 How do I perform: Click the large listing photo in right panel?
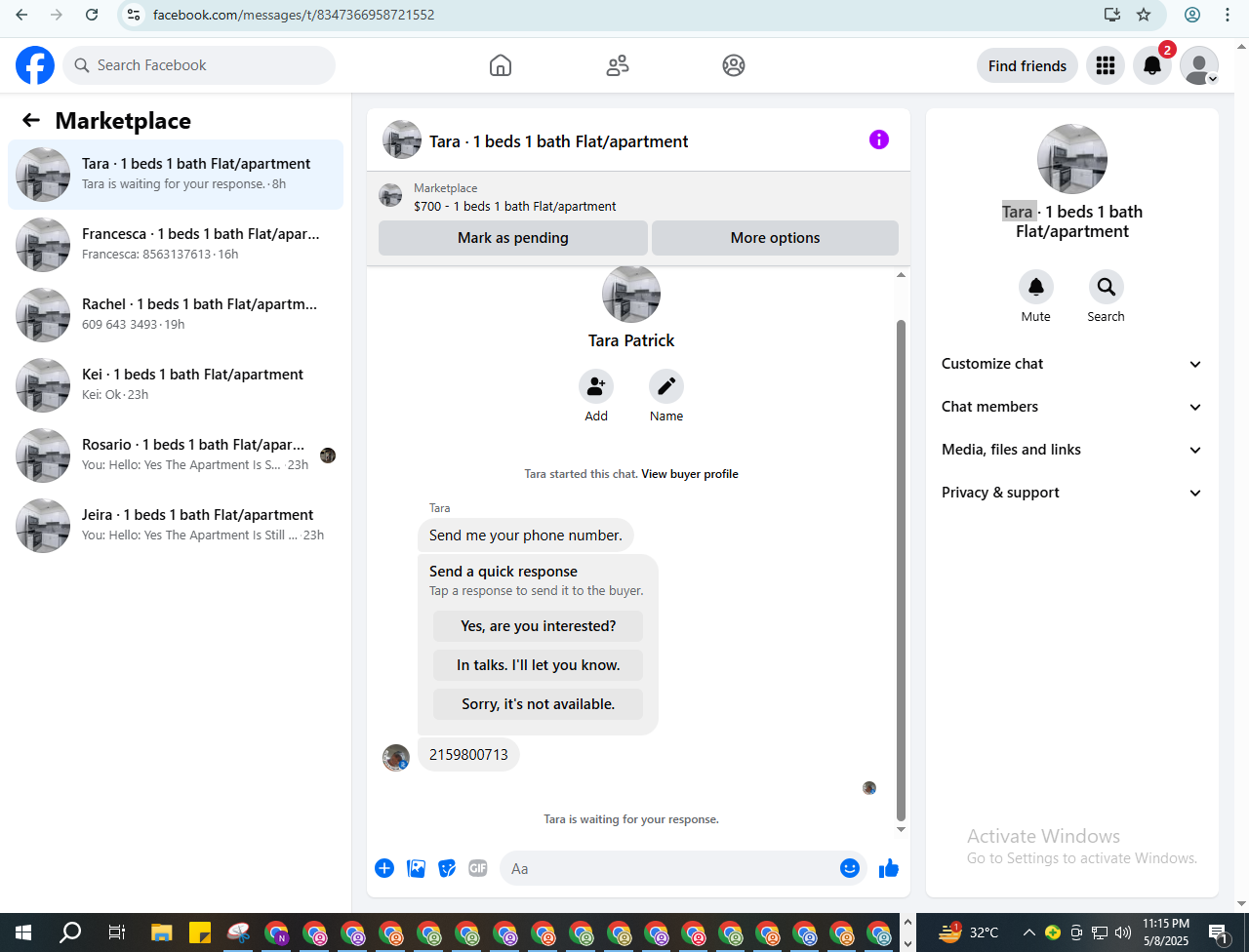tap(1072, 159)
